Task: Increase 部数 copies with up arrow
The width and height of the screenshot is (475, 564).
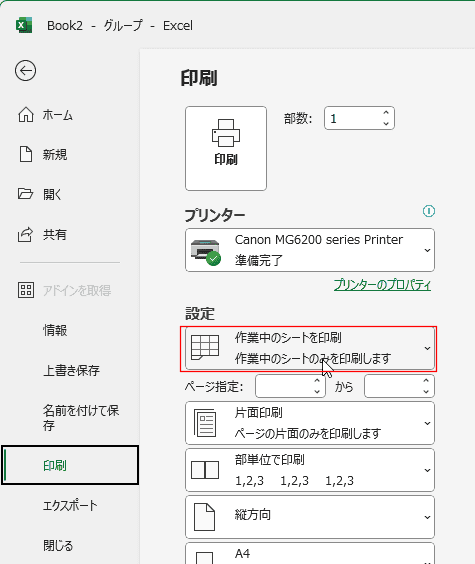Action: click(x=386, y=113)
